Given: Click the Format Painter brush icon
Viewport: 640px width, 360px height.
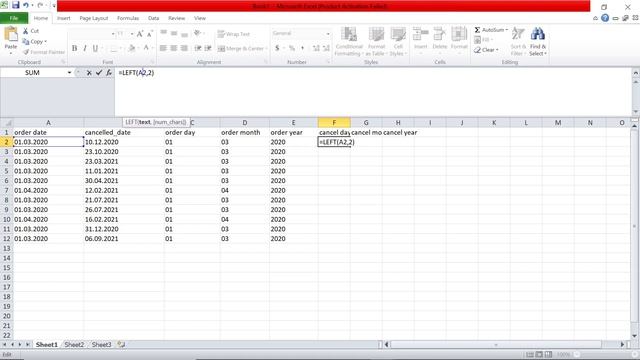Looking at the screenshot, I should point(26,52).
